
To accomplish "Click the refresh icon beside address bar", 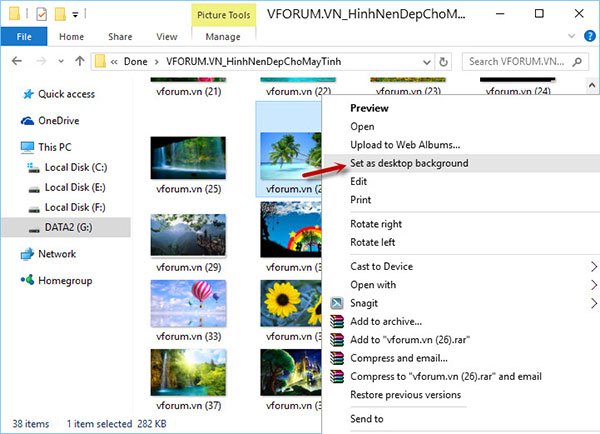I will pyautogui.click(x=443, y=62).
